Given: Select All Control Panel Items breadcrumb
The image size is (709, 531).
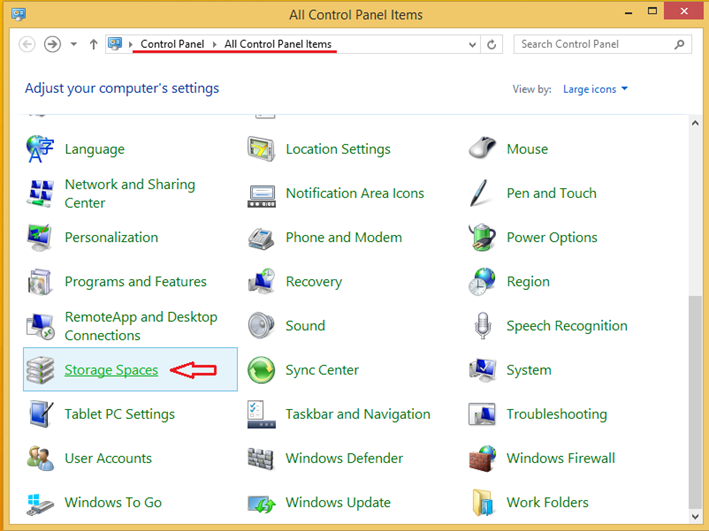Looking at the screenshot, I should 278,44.
